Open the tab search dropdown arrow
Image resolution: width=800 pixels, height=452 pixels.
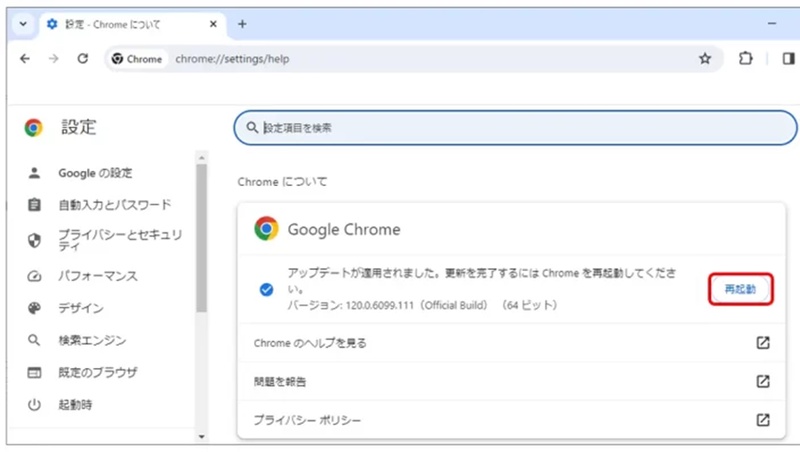point(23,24)
